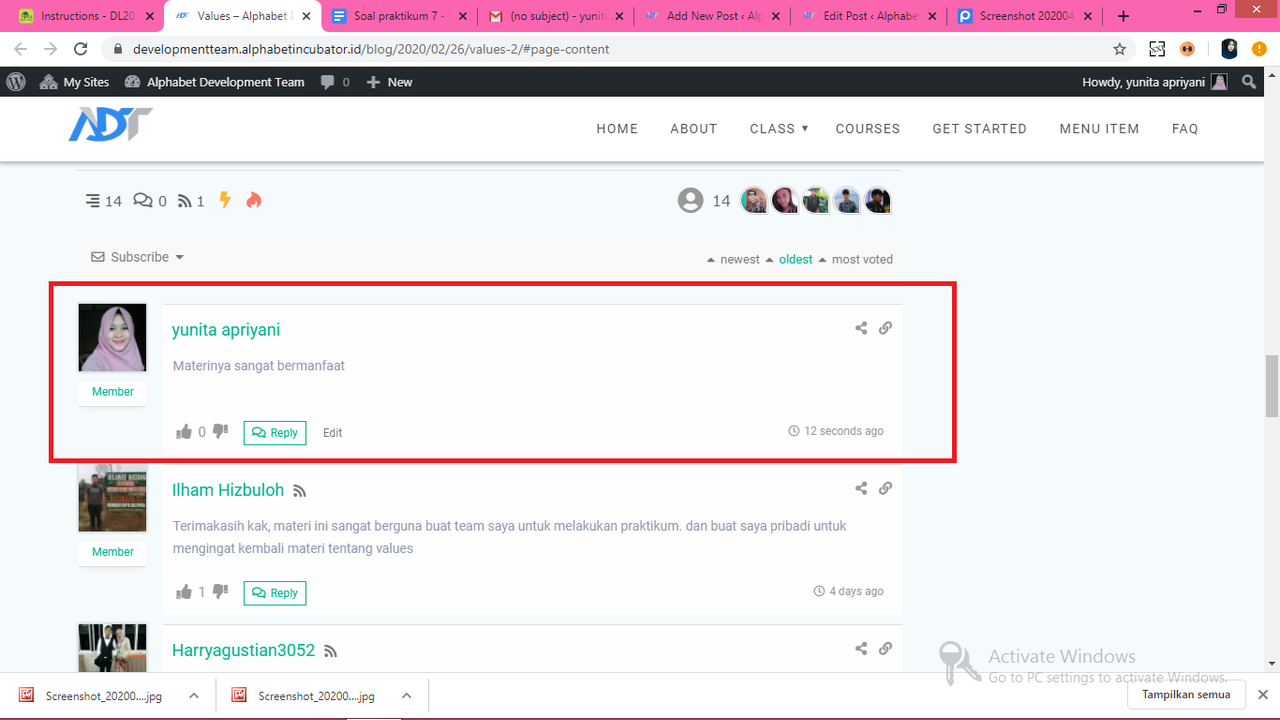Copy link to Ilham Hizbuloh's comment

pos(885,488)
